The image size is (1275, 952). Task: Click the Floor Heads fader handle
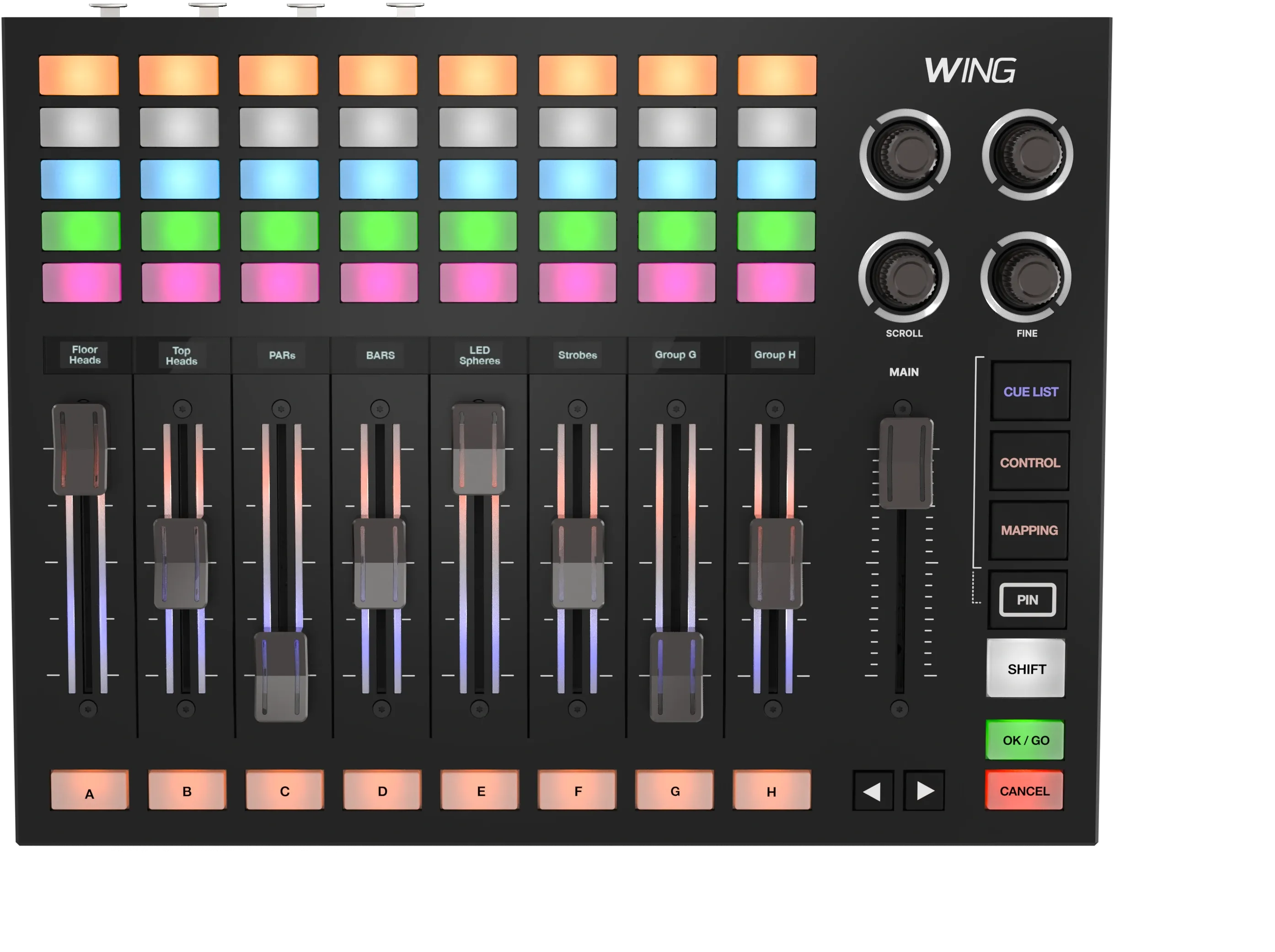coord(80,449)
